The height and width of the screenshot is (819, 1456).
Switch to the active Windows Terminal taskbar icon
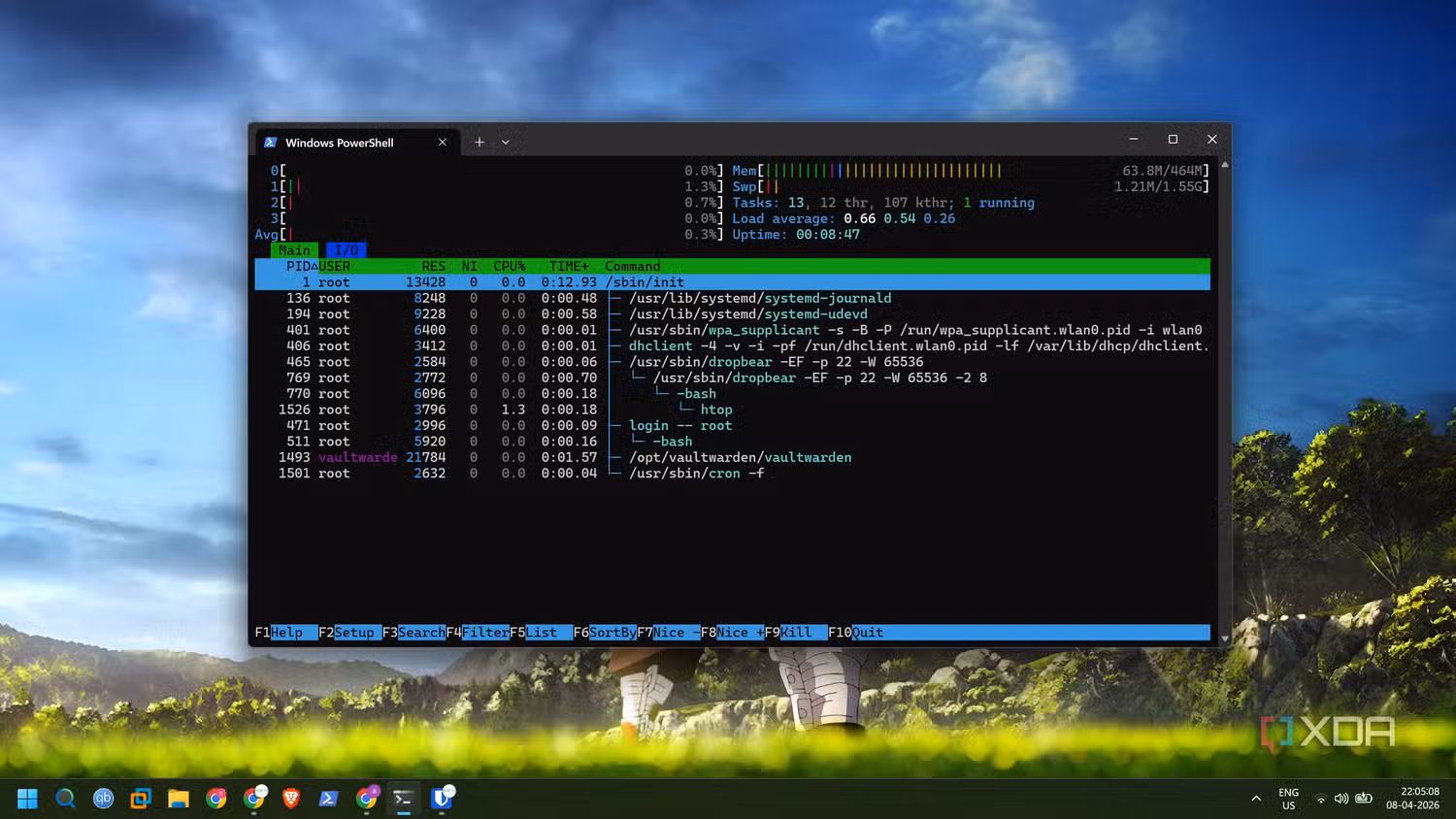pos(403,799)
